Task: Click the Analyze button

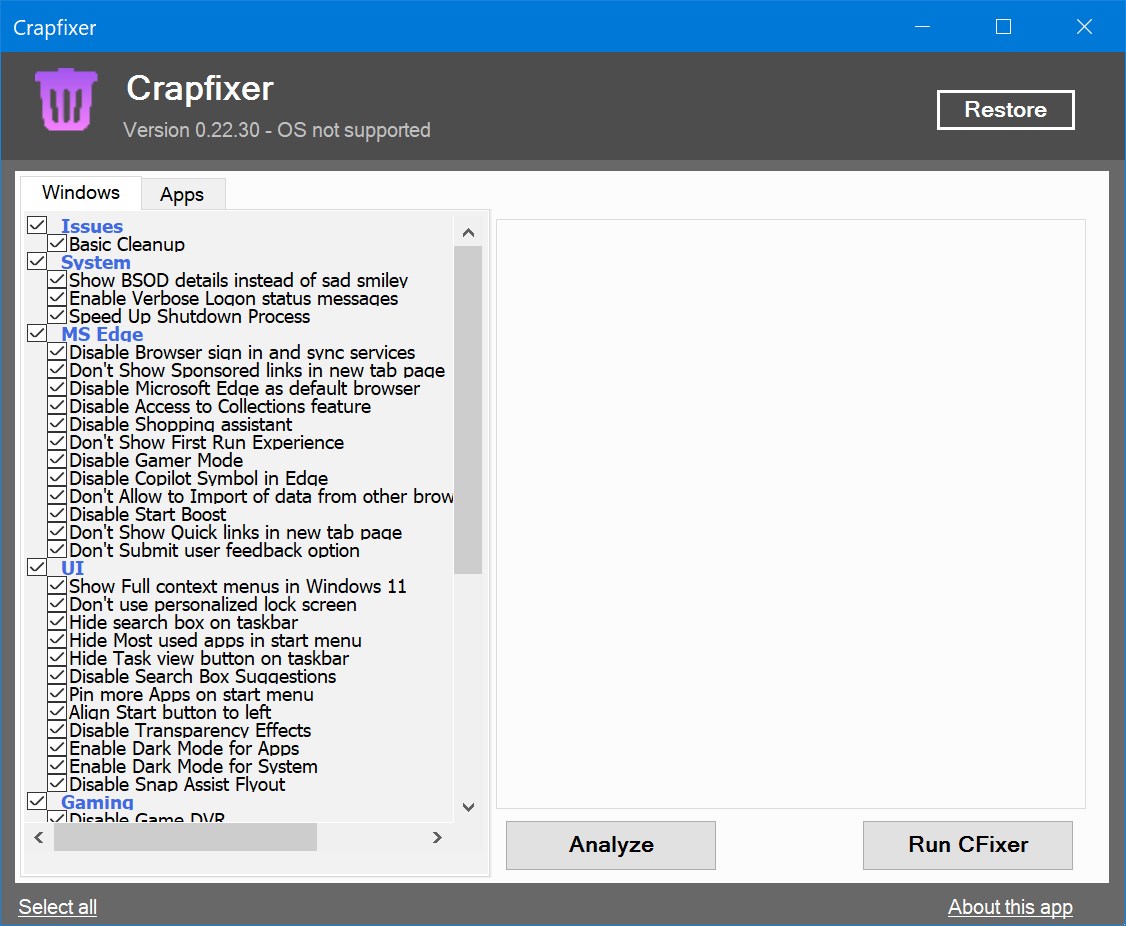Action: point(610,845)
